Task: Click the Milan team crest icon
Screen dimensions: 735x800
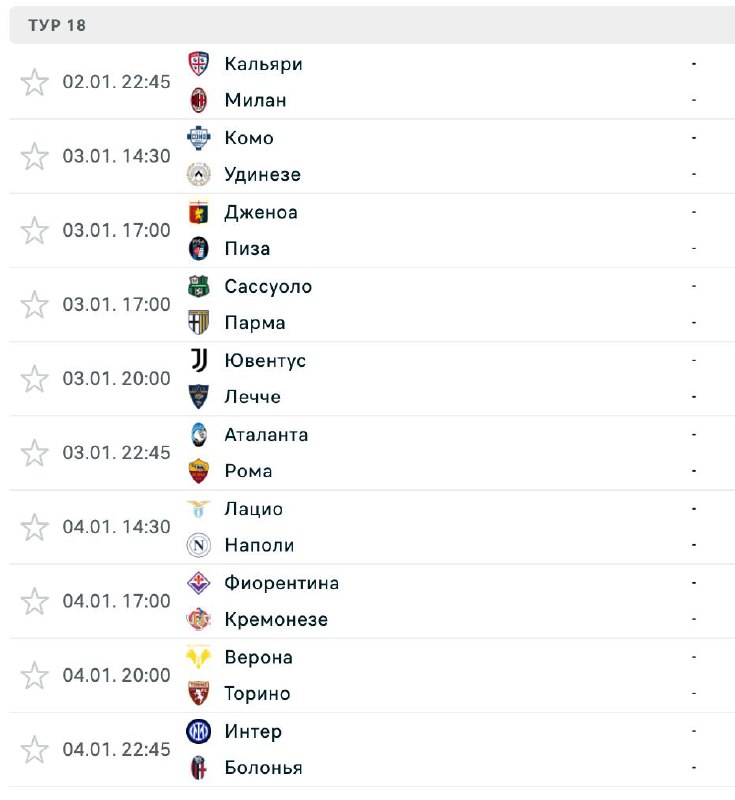Action: point(199,100)
